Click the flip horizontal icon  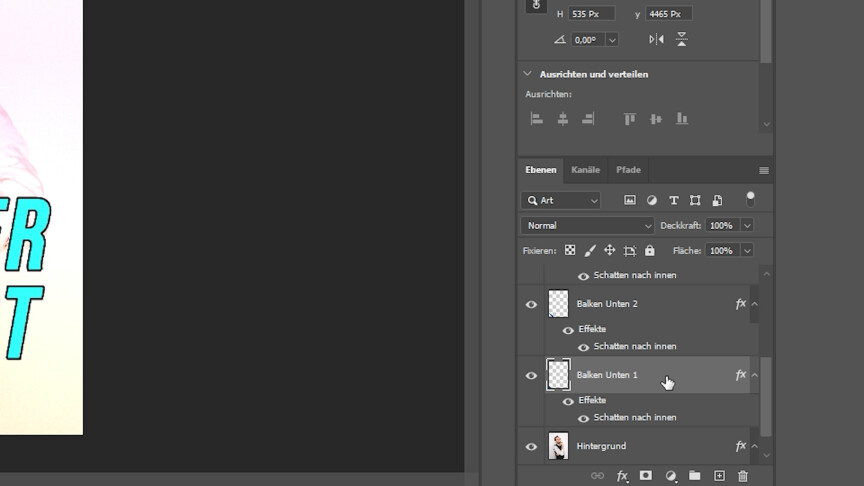pyautogui.click(x=656, y=39)
